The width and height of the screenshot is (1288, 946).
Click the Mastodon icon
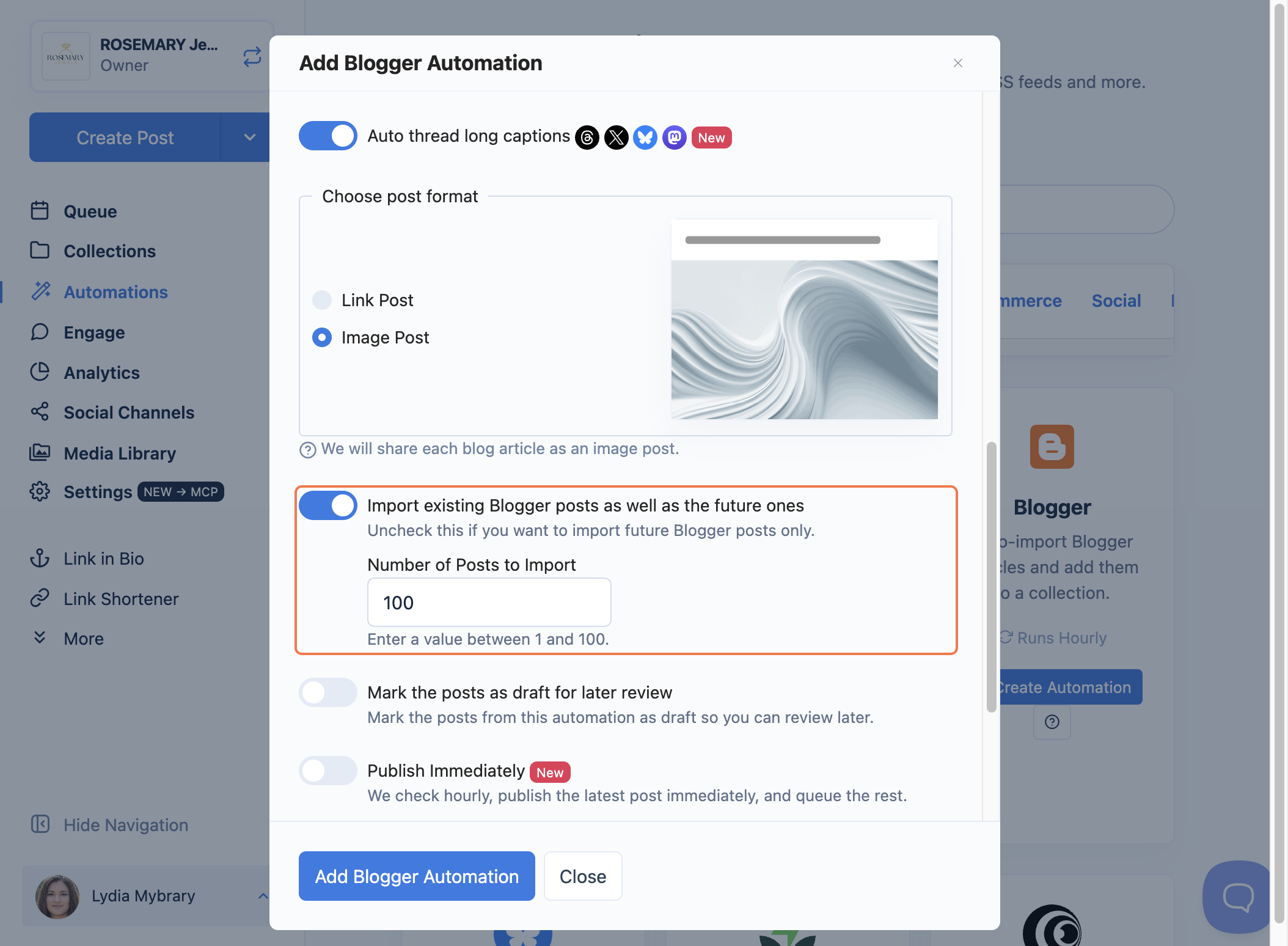click(675, 137)
